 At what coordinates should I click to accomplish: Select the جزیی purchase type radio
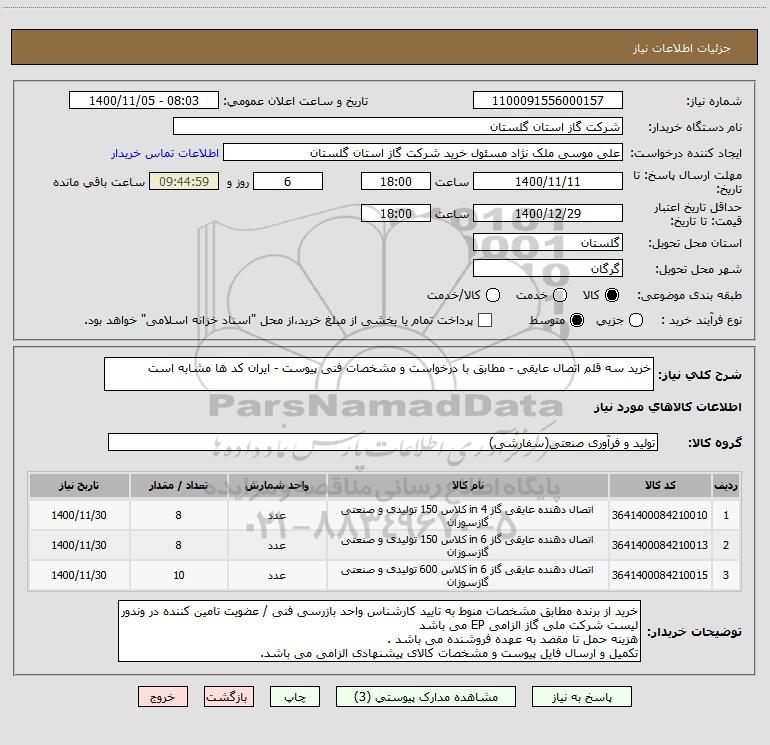pyautogui.click(x=636, y=320)
